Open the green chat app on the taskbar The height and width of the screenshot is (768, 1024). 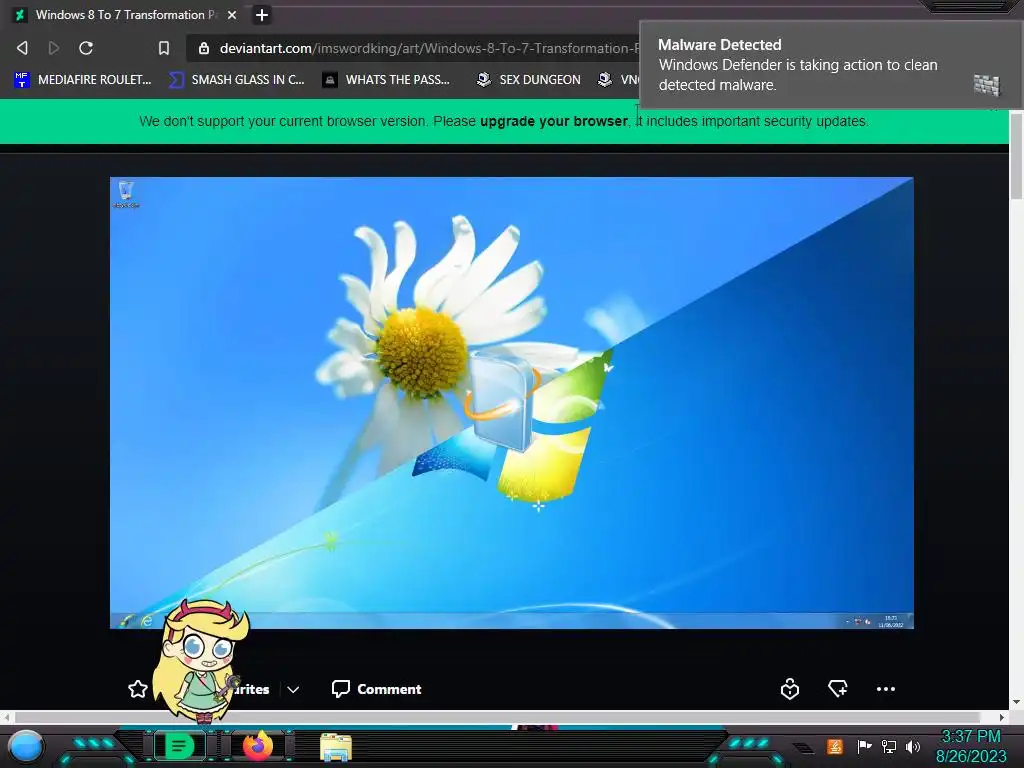point(179,746)
